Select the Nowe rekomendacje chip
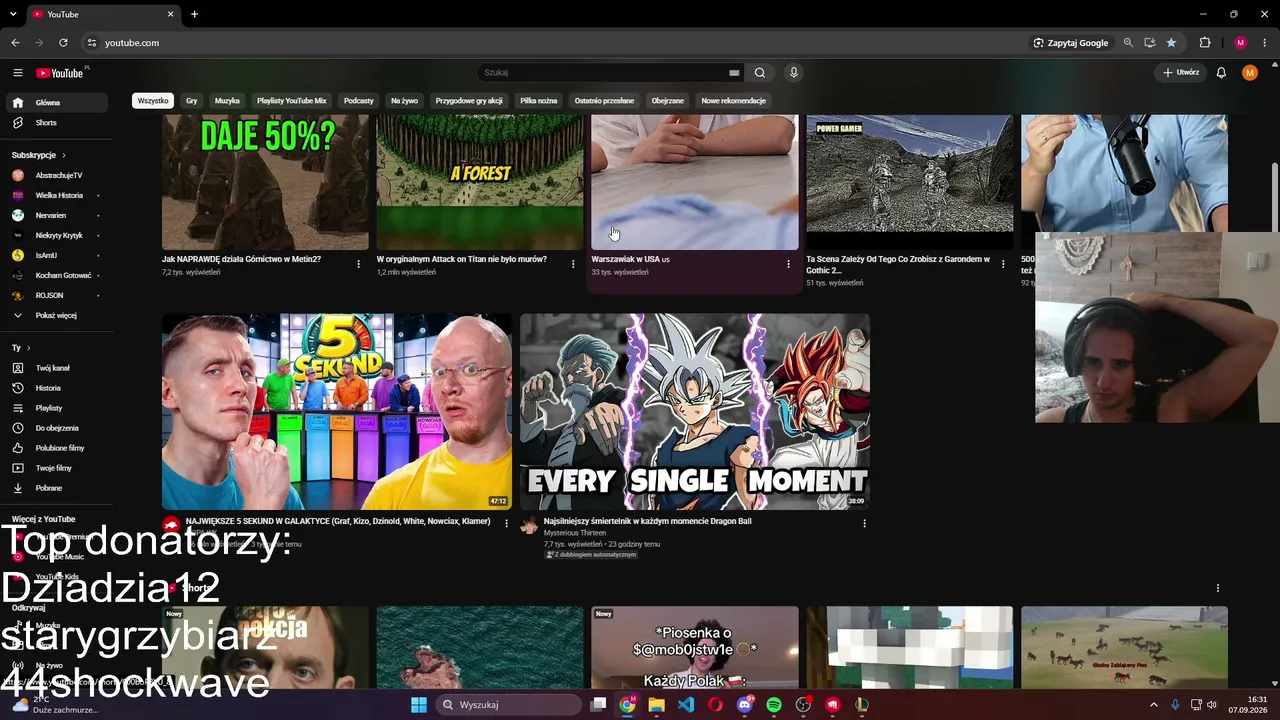 (733, 101)
